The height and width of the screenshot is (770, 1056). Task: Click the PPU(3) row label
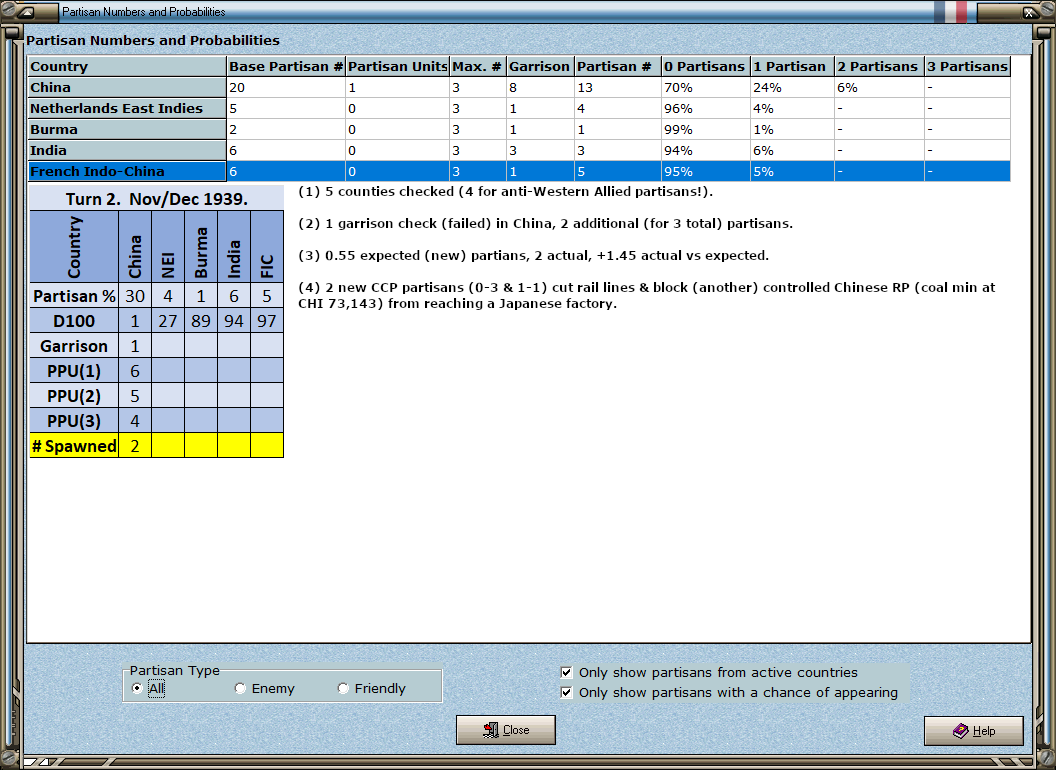click(x=74, y=421)
